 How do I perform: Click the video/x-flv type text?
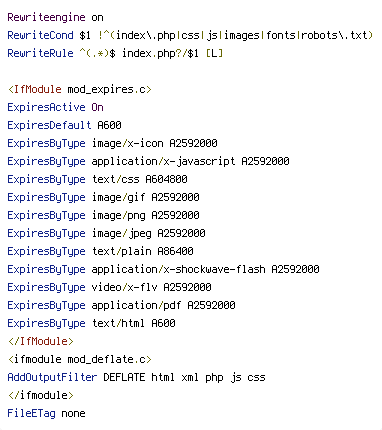125,287
